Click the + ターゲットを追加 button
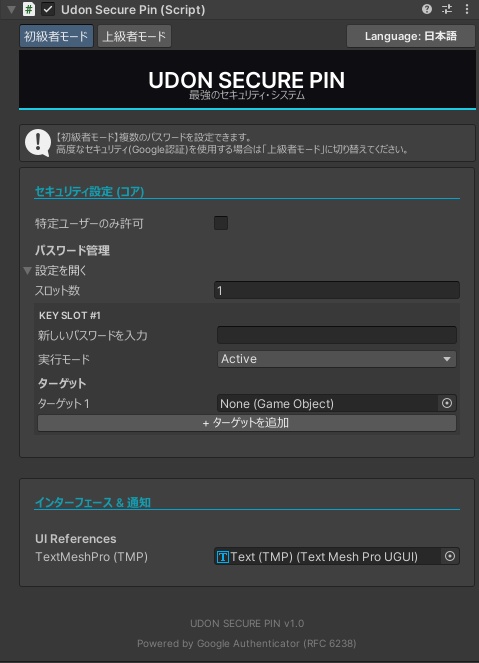The image size is (479, 663). [247, 423]
